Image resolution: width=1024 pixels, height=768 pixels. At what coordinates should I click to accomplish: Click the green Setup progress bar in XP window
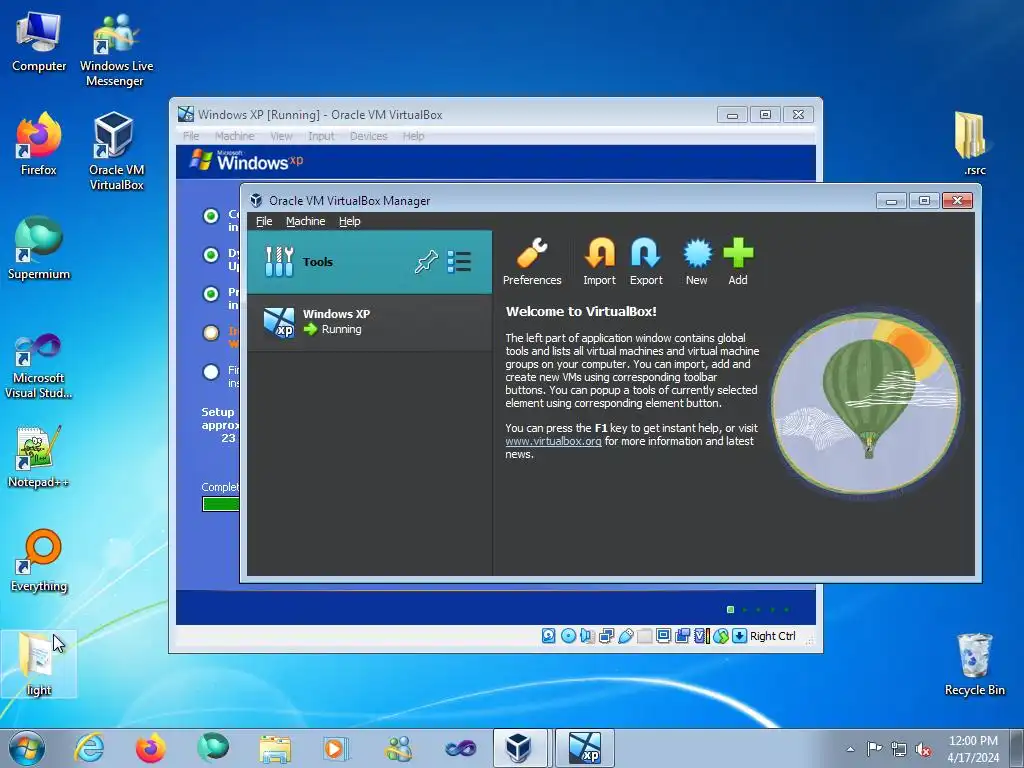[221, 504]
